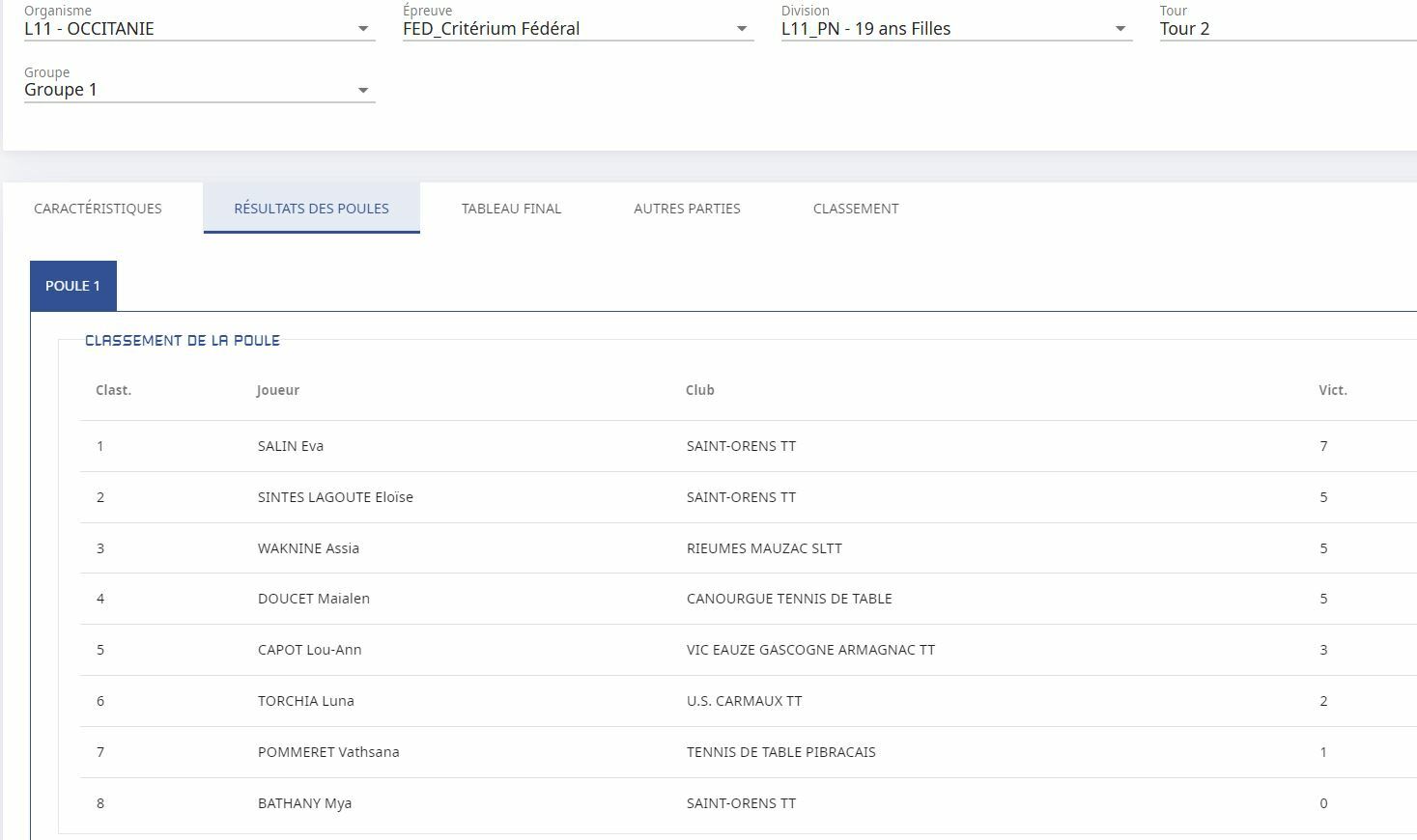The height and width of the screenshot is (840, 1417).
Task: Click the Joueur column header
Action: [x=278, y=390]
